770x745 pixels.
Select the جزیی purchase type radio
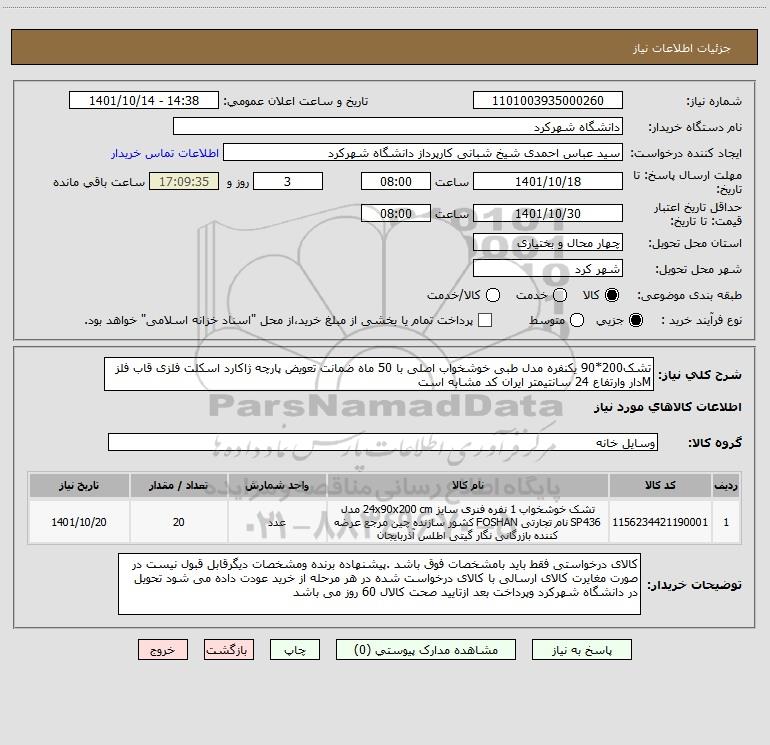coord(635,321)
